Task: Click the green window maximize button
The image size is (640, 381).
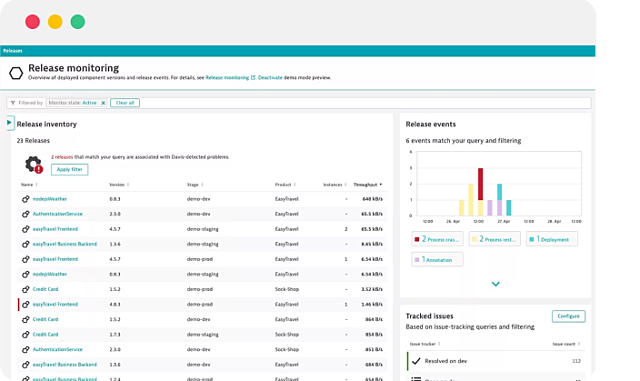Action: pos(78,22)
